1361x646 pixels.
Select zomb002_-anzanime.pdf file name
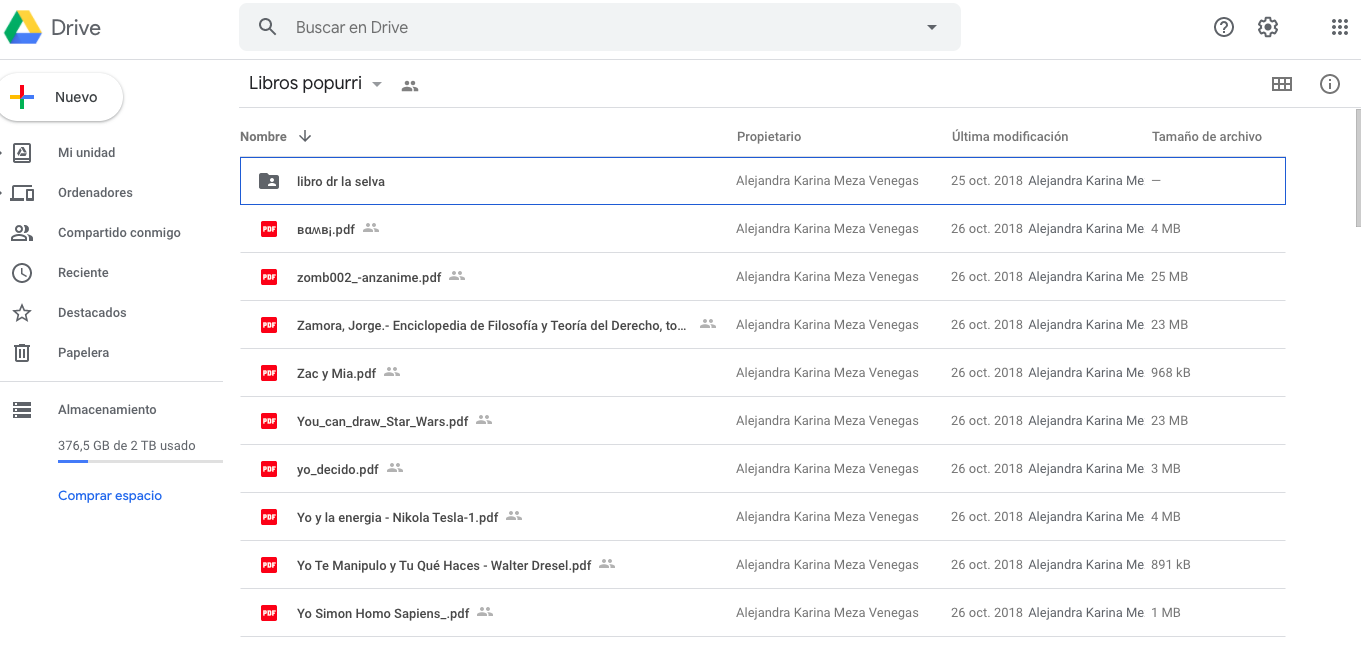369,278
